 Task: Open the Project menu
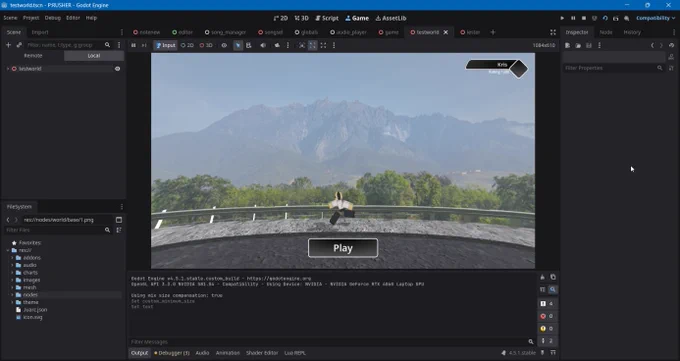(x=31, y=18)
